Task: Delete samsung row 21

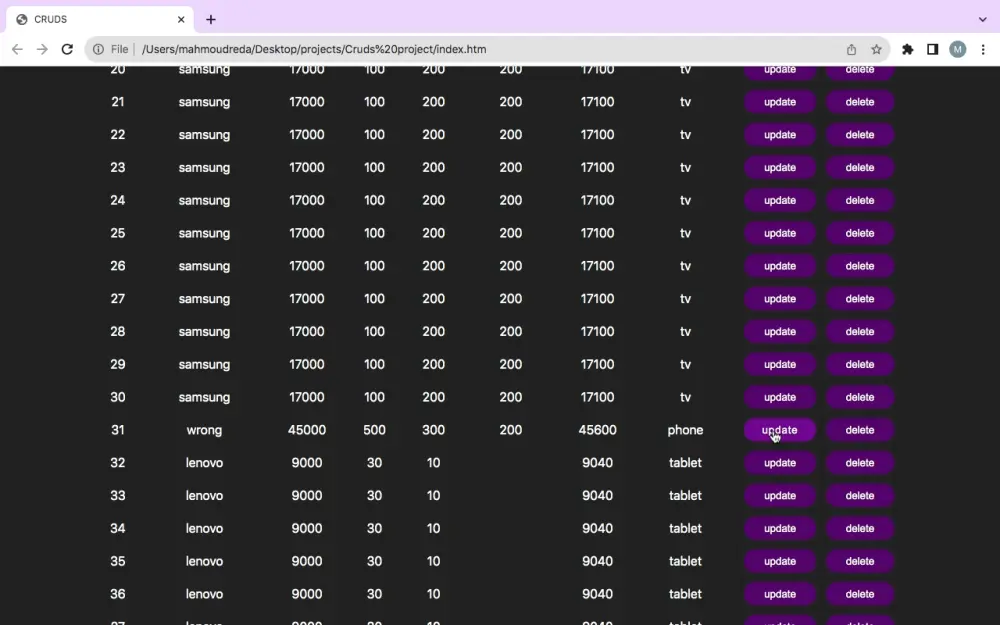Action: tap(860, 102)
